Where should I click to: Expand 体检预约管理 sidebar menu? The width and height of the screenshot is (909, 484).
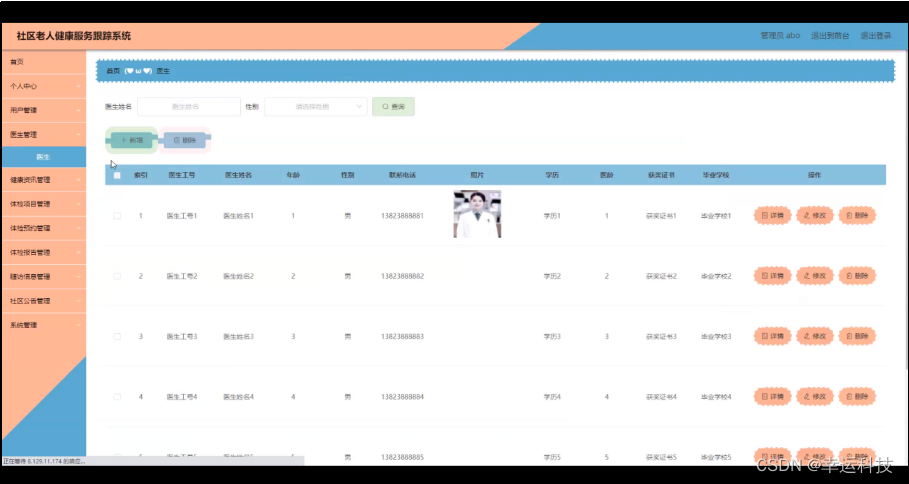tap(43, 228)
